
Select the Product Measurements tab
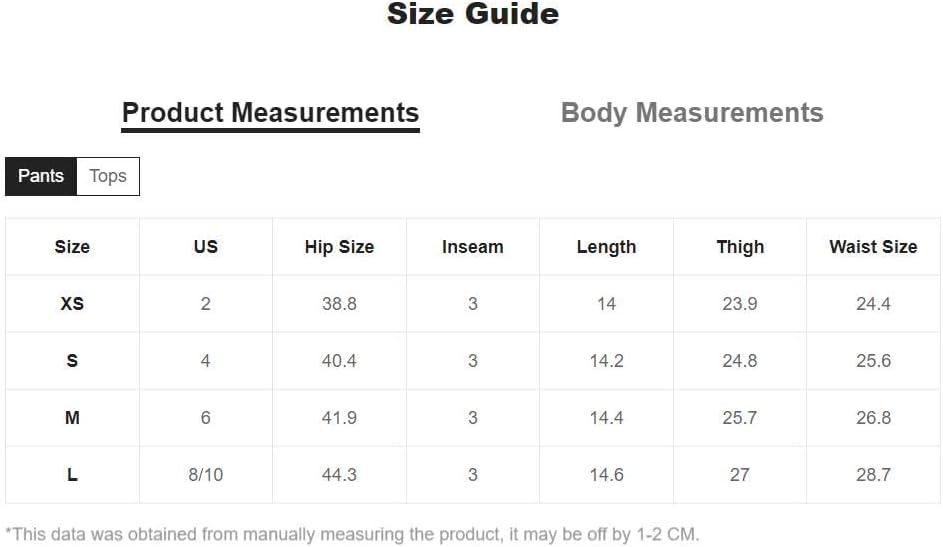coord(271,114)
